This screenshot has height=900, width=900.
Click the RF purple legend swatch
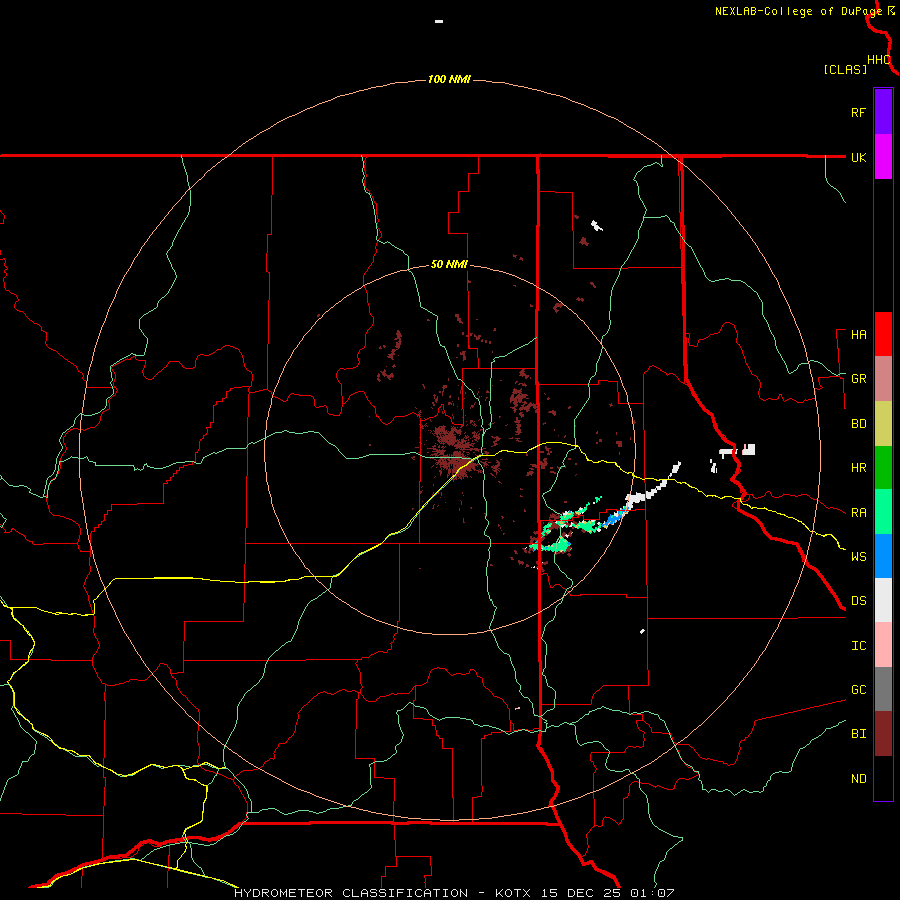click(883, 112)
